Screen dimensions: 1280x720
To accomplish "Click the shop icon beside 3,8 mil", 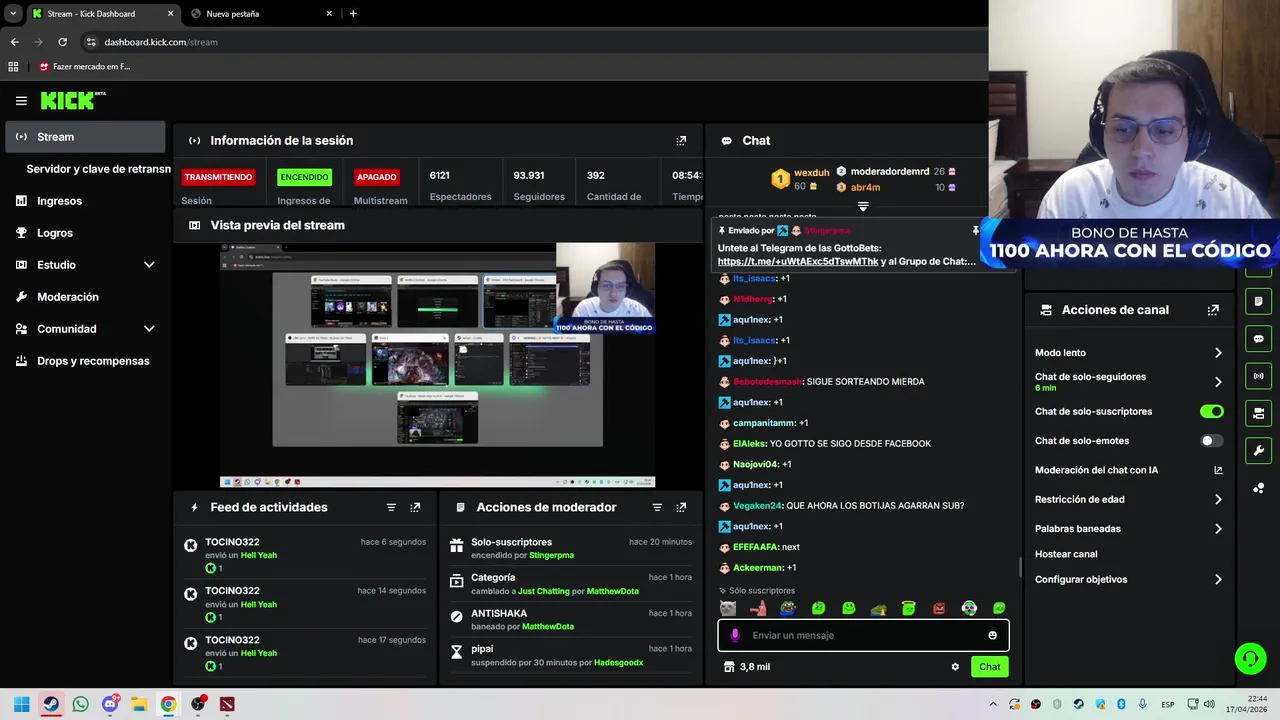I will (729, 667).
